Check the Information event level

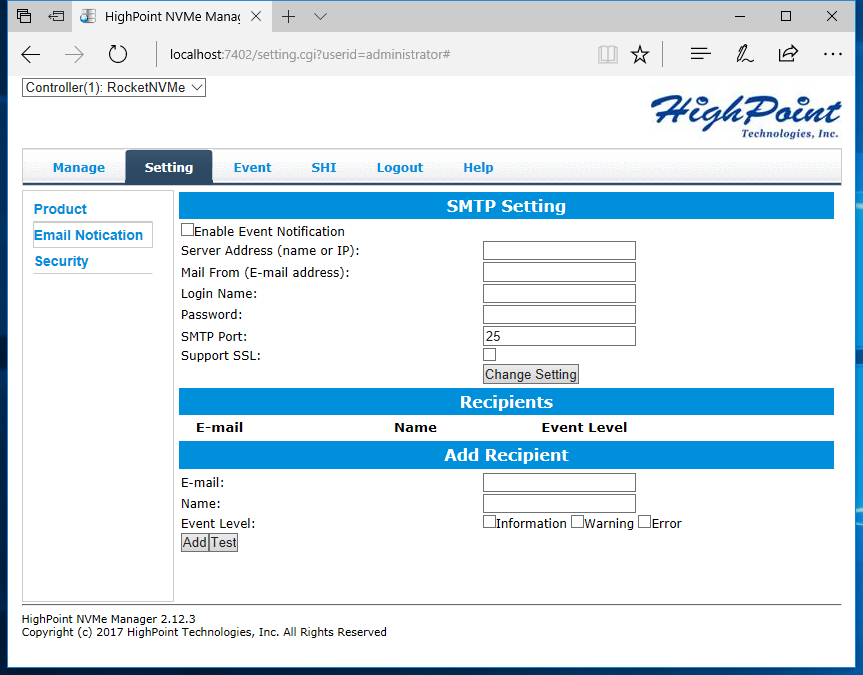tap(489, 521)
